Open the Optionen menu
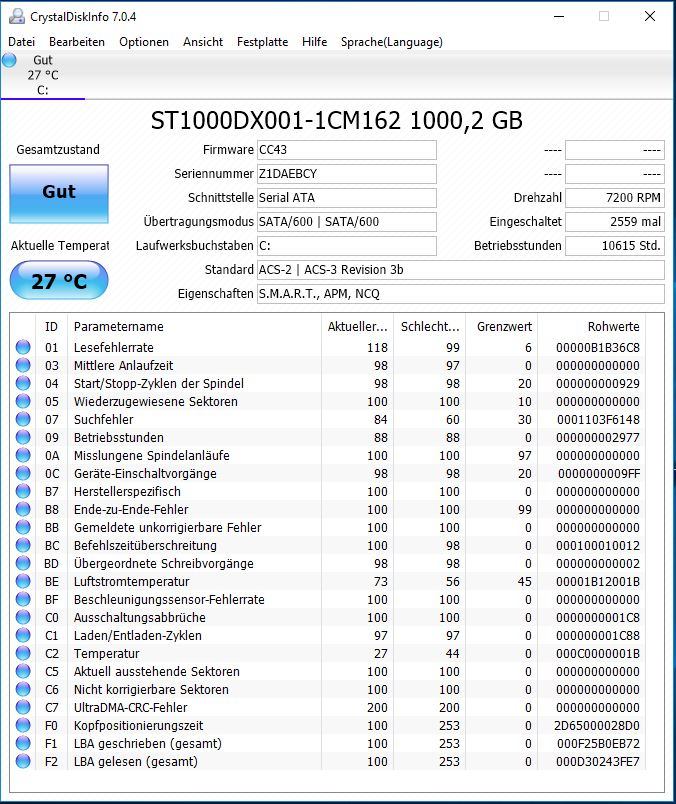Image resolution: width=676 pixels, height=804 pixels. (x=144, y=42)
